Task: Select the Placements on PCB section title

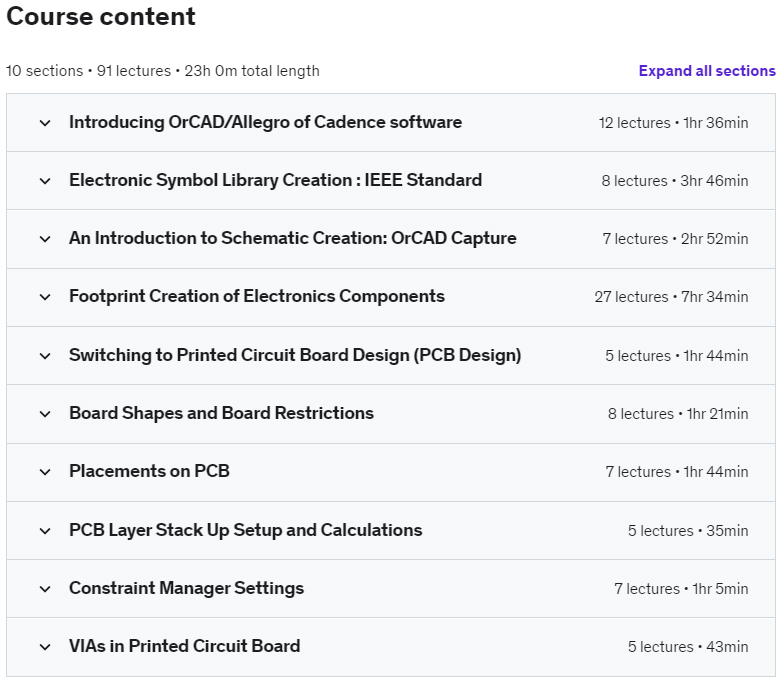Action: tap(149, 471)
